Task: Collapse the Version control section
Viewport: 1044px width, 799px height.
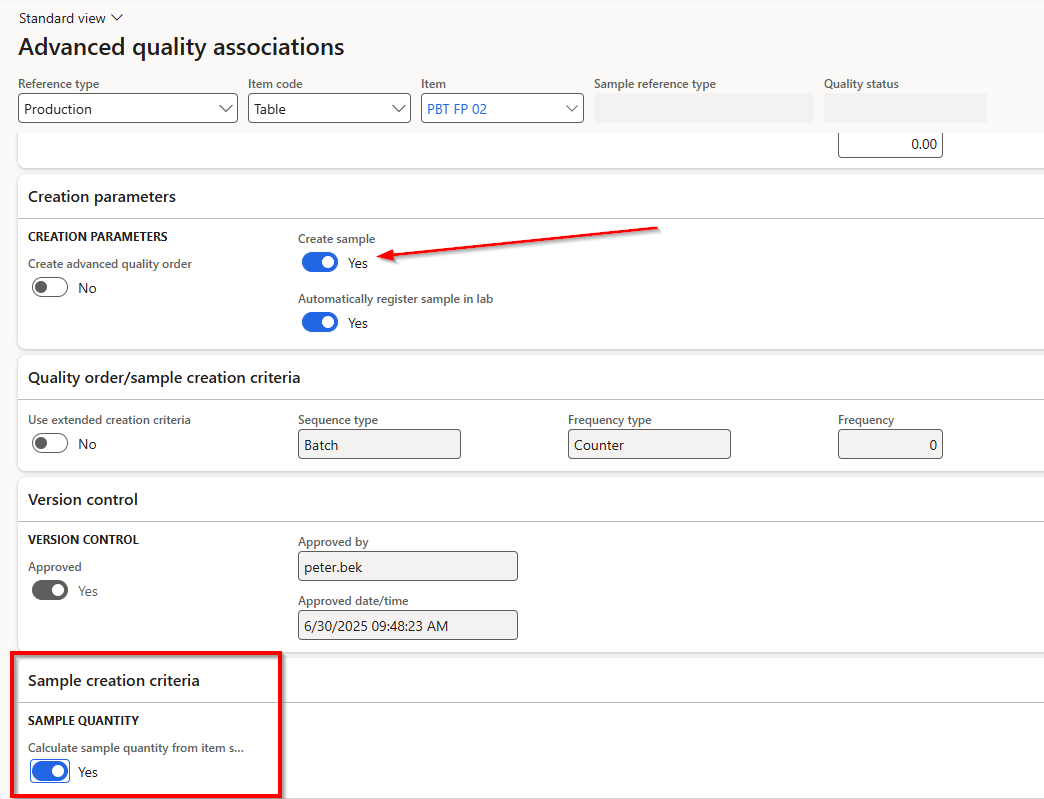Action: 83,500
